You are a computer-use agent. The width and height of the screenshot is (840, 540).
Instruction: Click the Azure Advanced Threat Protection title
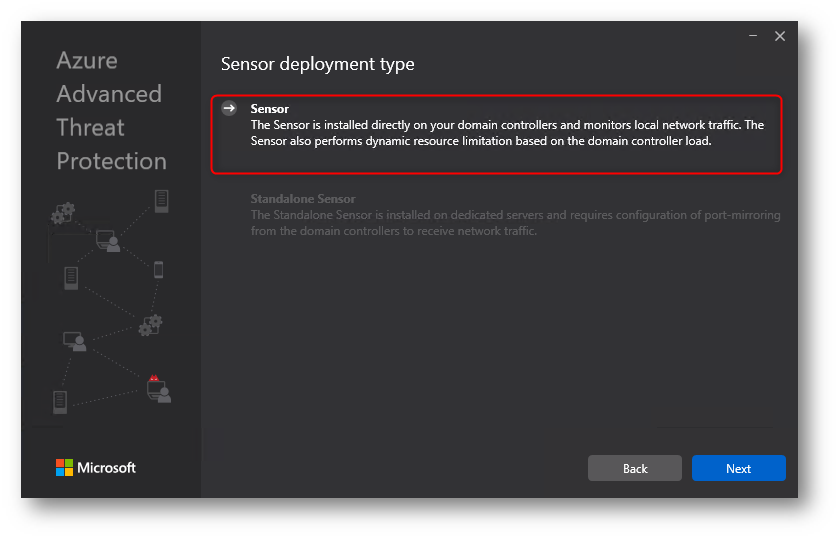point(111,110)
